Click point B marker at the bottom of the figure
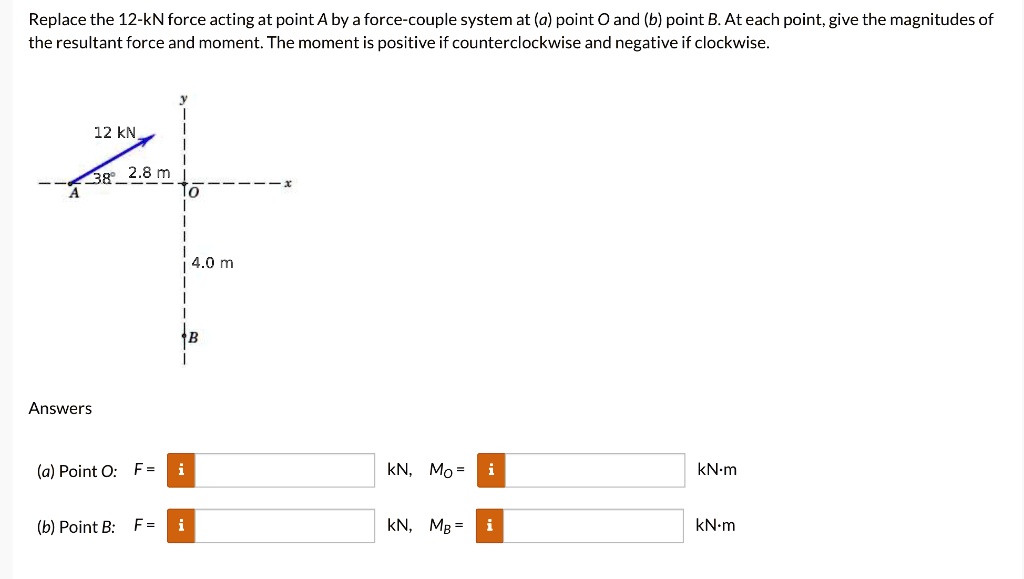Viewport: 1024px width, 579px height. [x=186, y=337]
